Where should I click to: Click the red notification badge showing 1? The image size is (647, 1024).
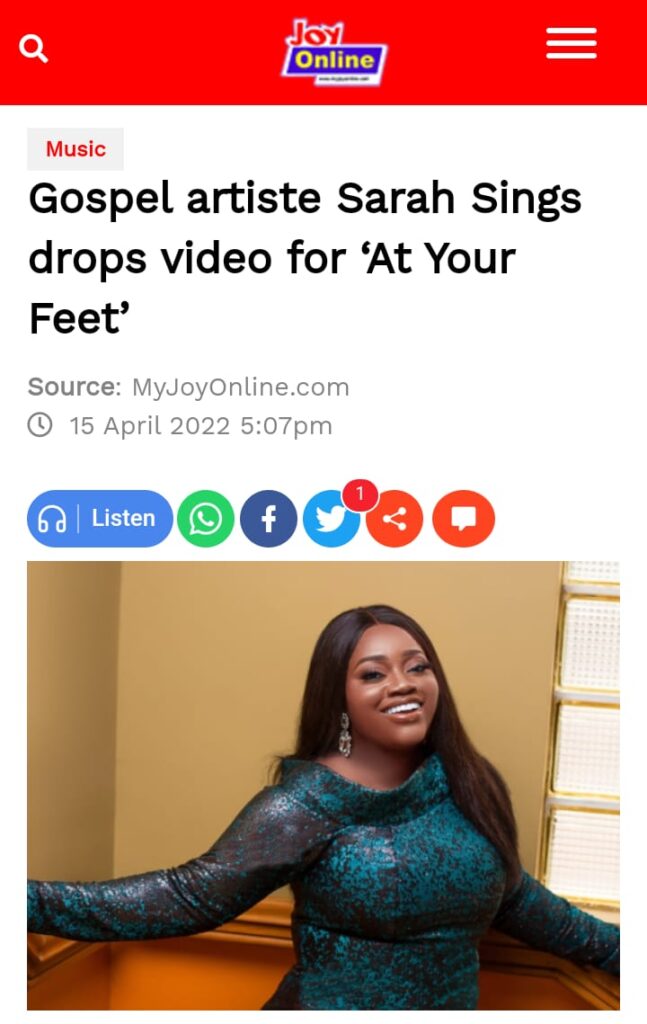click(x=360, y=495)
